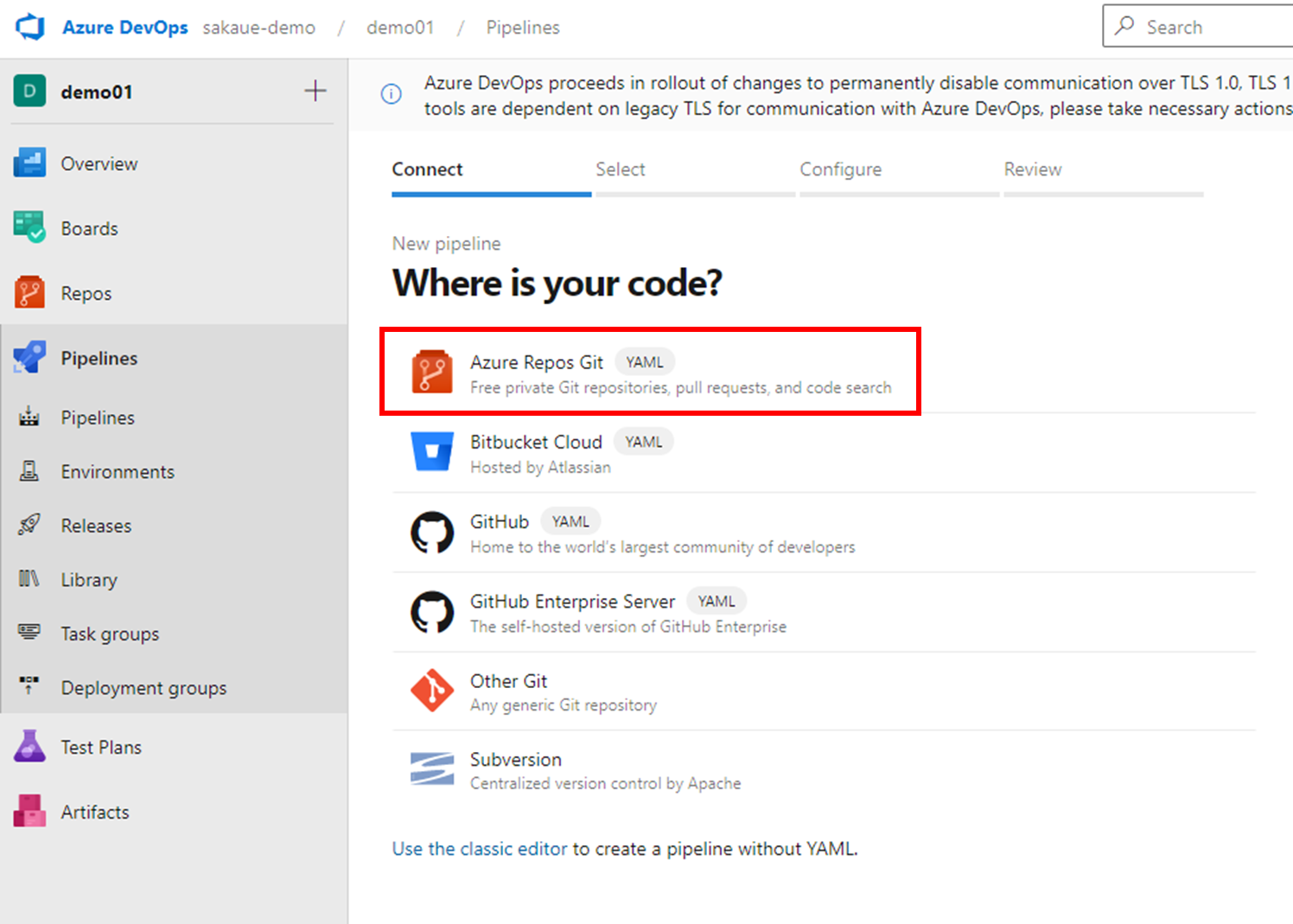Viewport: 1293px width, 924px height.
Task: Click the Other Git icon
Action: click(432, 691)
